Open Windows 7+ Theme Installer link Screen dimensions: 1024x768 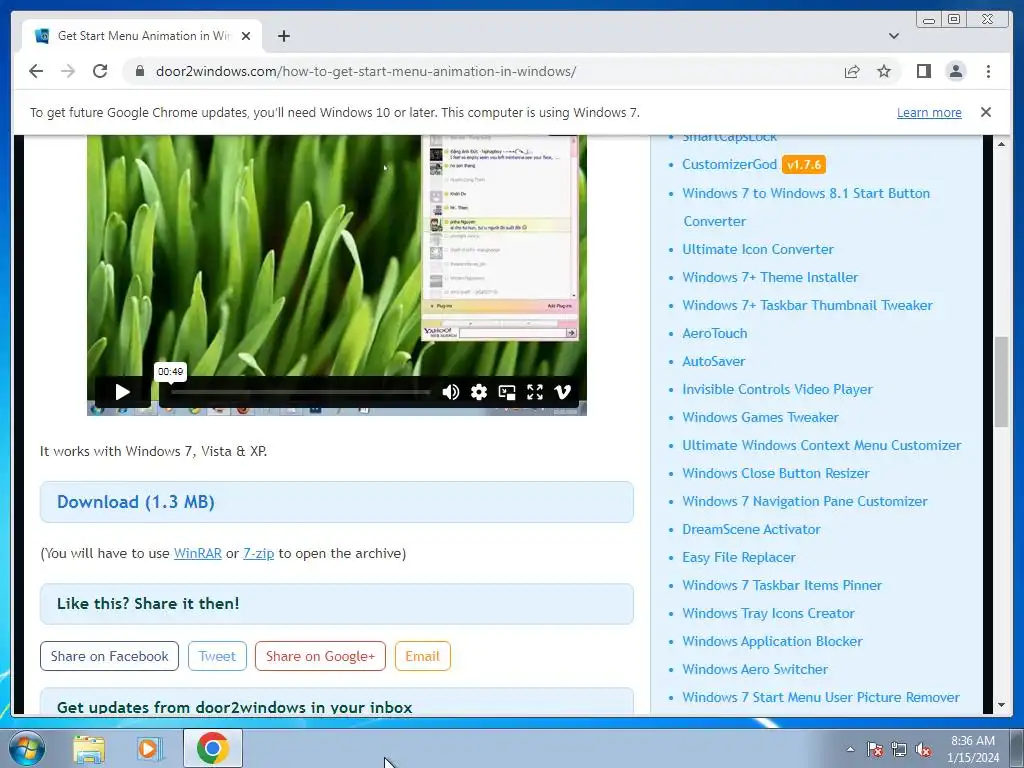[x=770, y=278]
